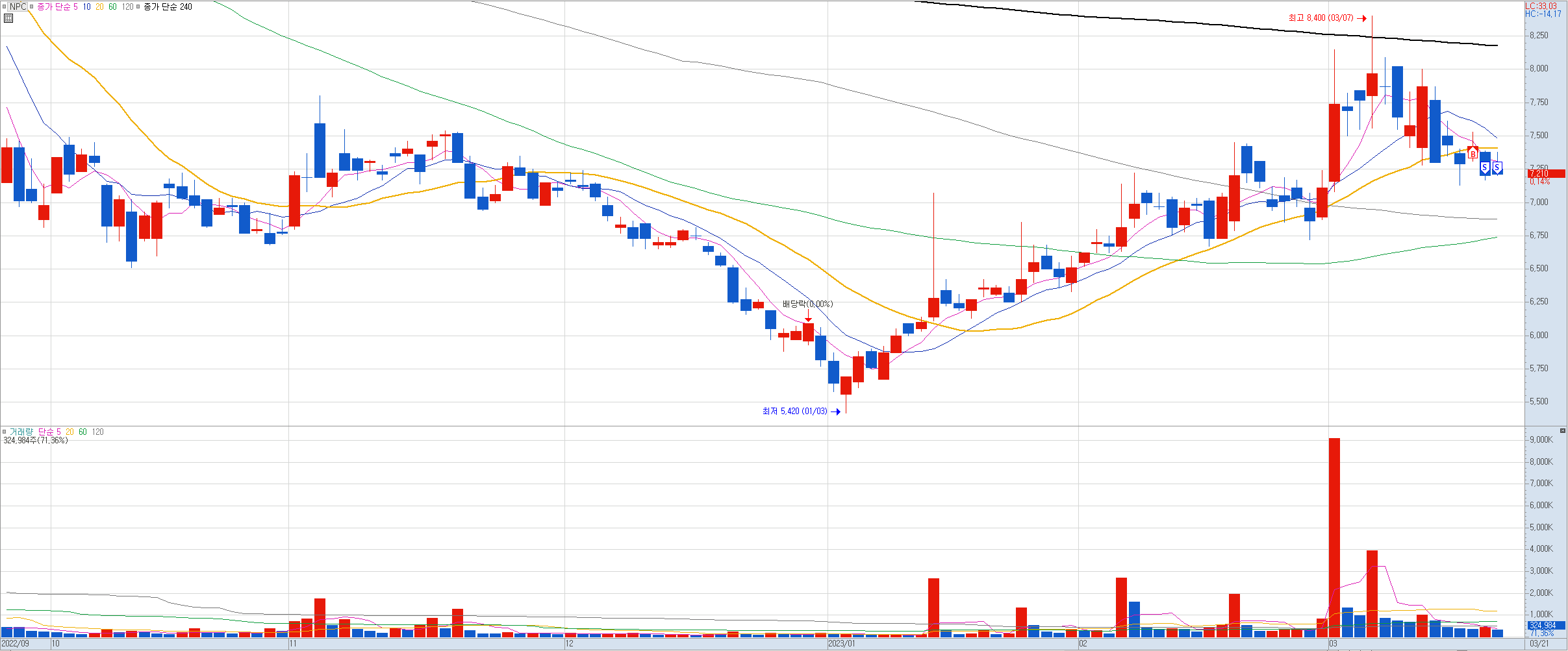Click the last blue S sell marker
This screenshot has width=1568, height=651.
tap(1497, 168)
